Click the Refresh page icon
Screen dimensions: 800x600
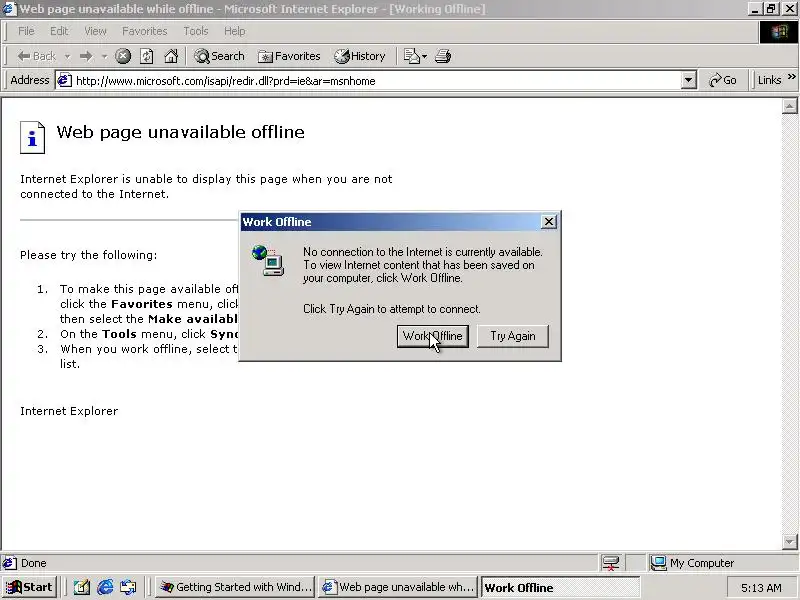(x=147, y=56)
